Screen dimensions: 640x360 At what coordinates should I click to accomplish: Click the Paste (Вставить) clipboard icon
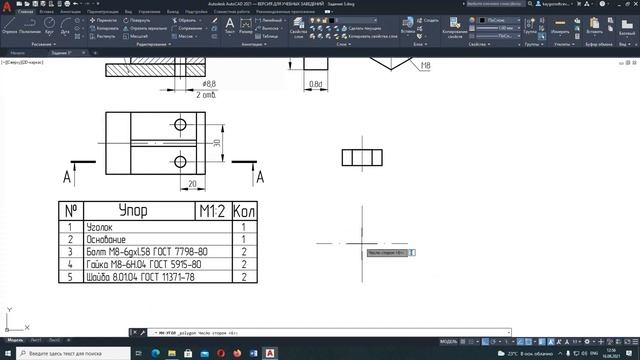point(594,26)
